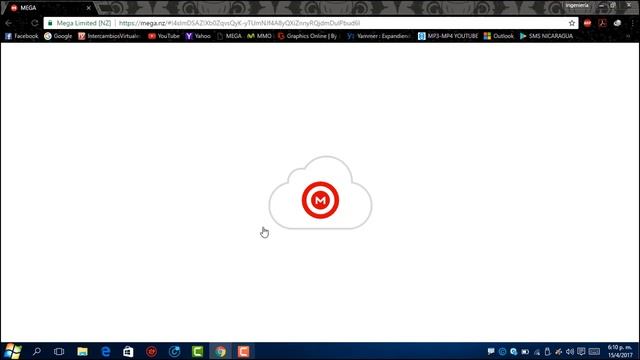Open the MMO bookmark
Image resolution: width=640 pixels, height=360 pixels.
[x=259, y=36]
